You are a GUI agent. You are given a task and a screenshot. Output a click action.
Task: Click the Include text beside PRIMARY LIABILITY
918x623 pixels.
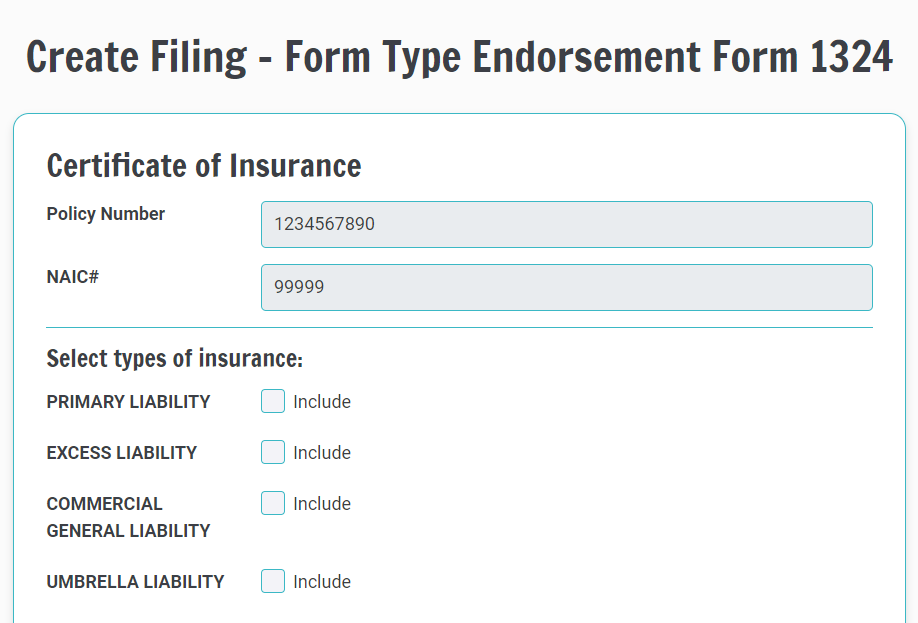coord(320,401)
